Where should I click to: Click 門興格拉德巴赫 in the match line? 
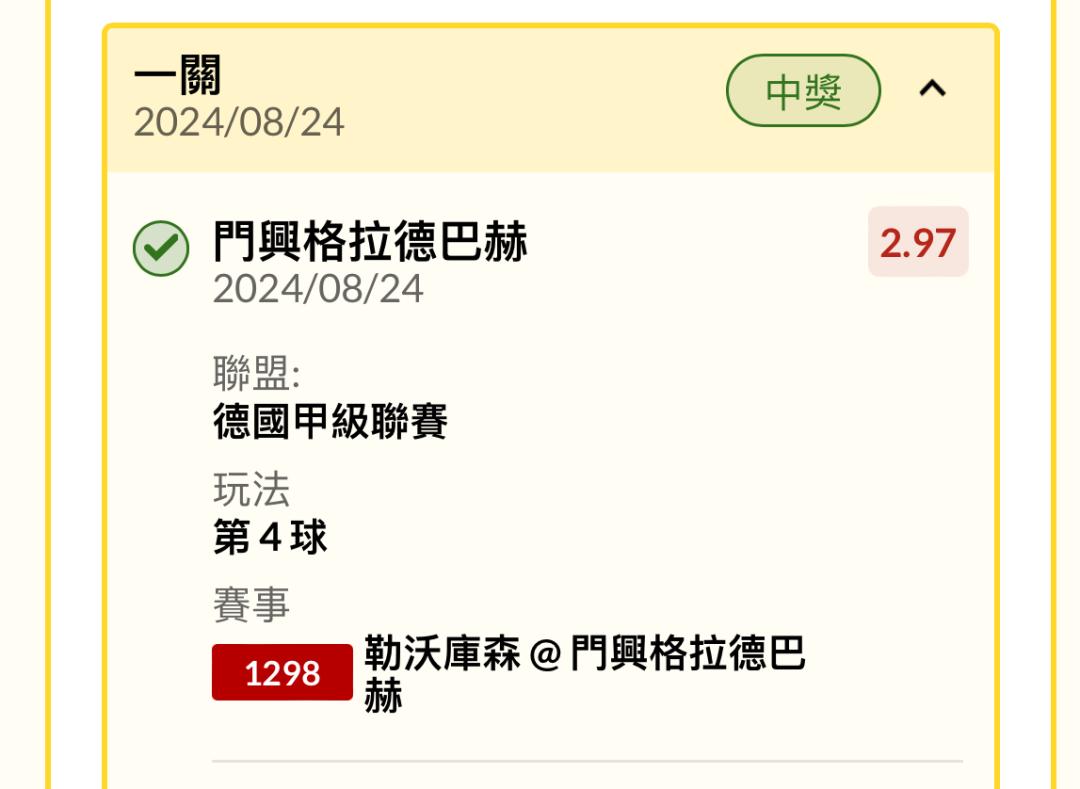(x=688, y=654)
